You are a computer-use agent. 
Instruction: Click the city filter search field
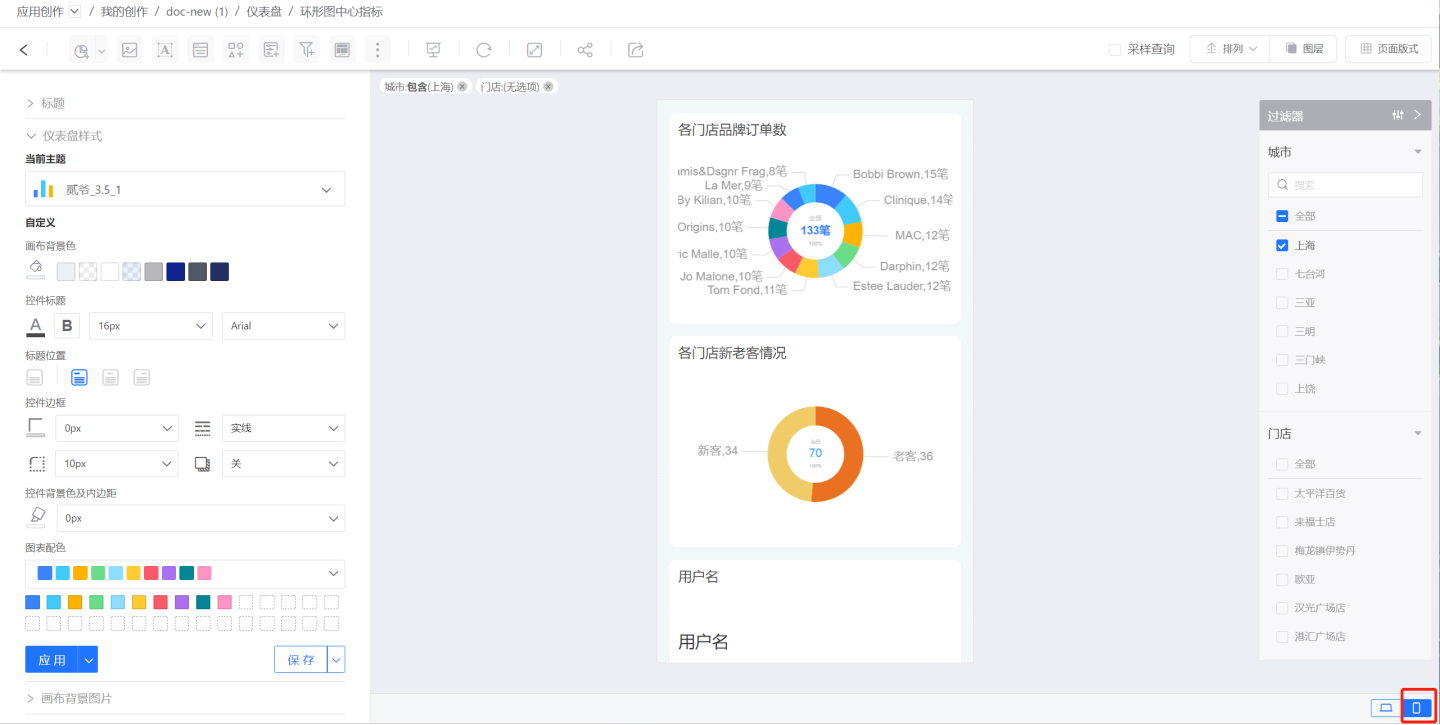click(x=1345, y=185)
